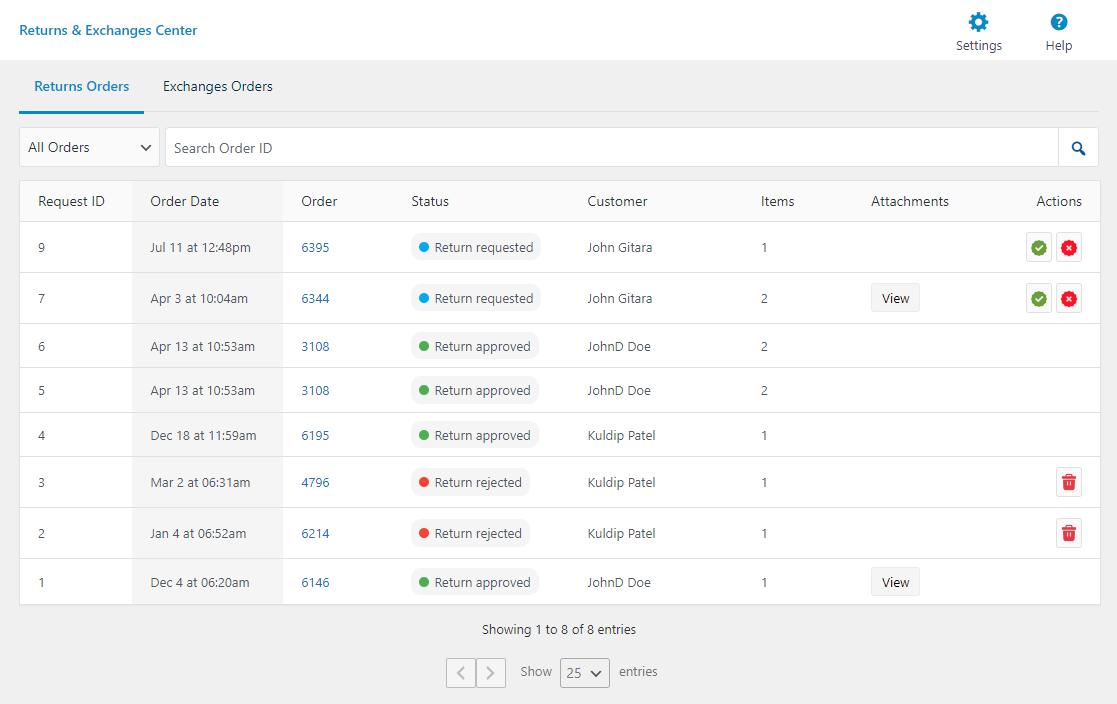Expand the All Orders filter dropdown
Viewport: 1117px width, 704px height.
(89, 147)
